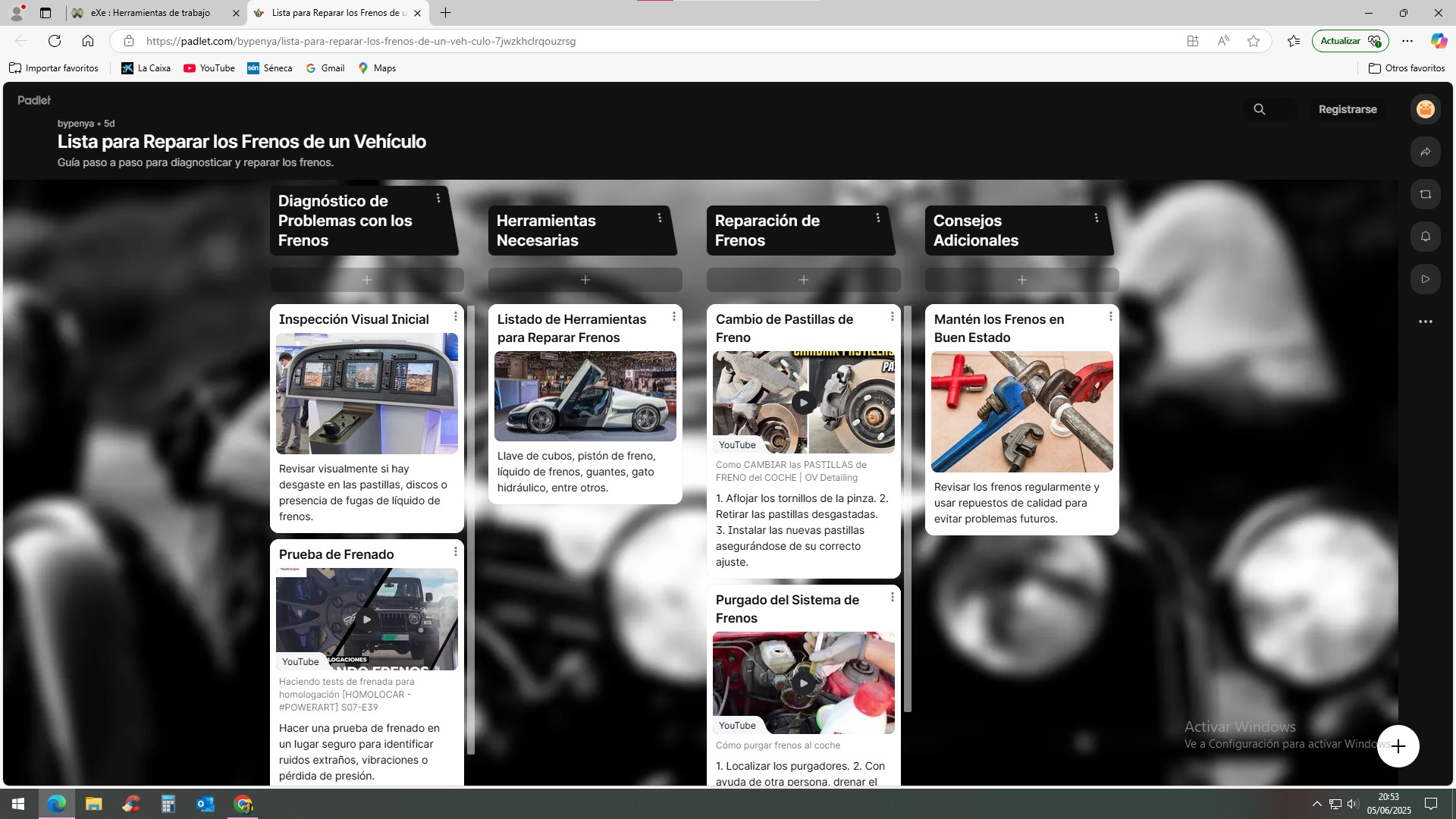Click the user avatar icon in Padlet
Viewport: 1456px width, 819px height.
[1426, 109]
